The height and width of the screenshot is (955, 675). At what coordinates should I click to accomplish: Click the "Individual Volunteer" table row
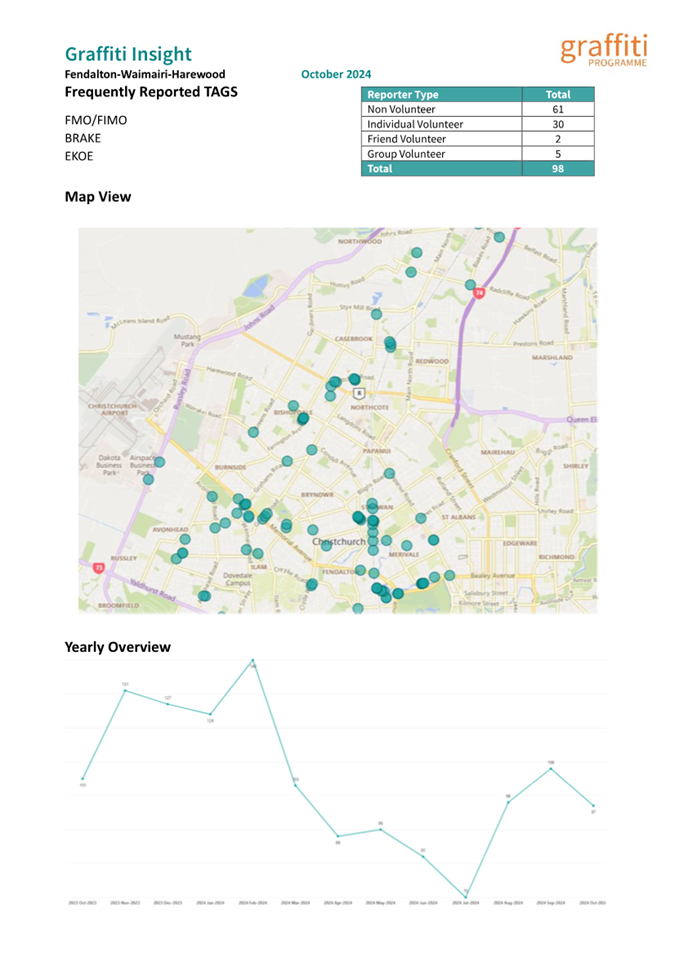(478, 124)
